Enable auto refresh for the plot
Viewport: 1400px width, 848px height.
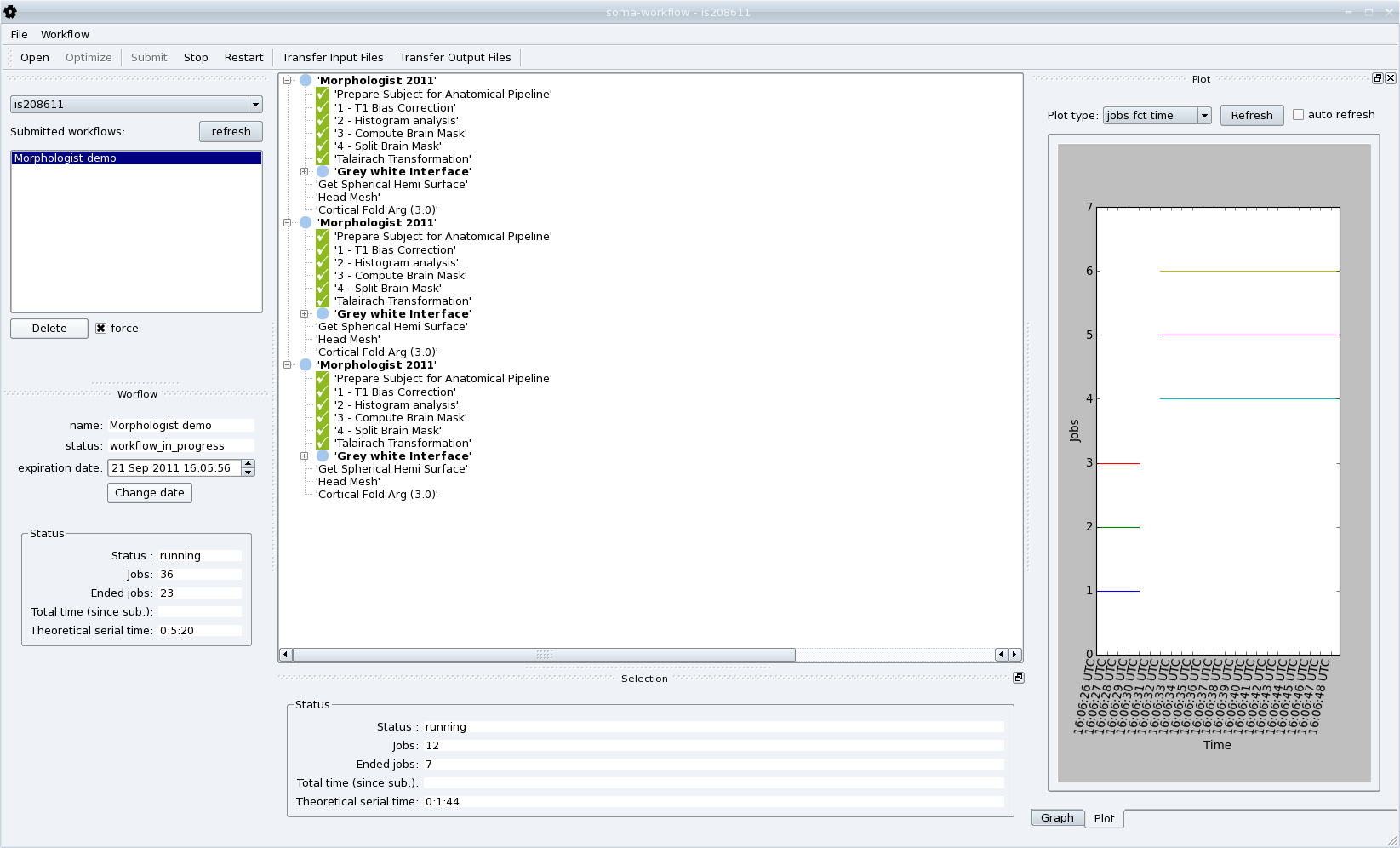(1298, 114)
